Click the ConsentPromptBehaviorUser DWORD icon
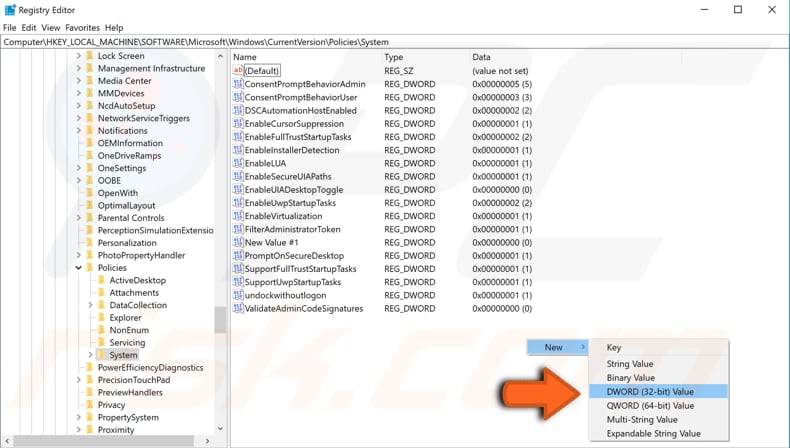Viewport: 790px width, 448px height. (238, 97)
